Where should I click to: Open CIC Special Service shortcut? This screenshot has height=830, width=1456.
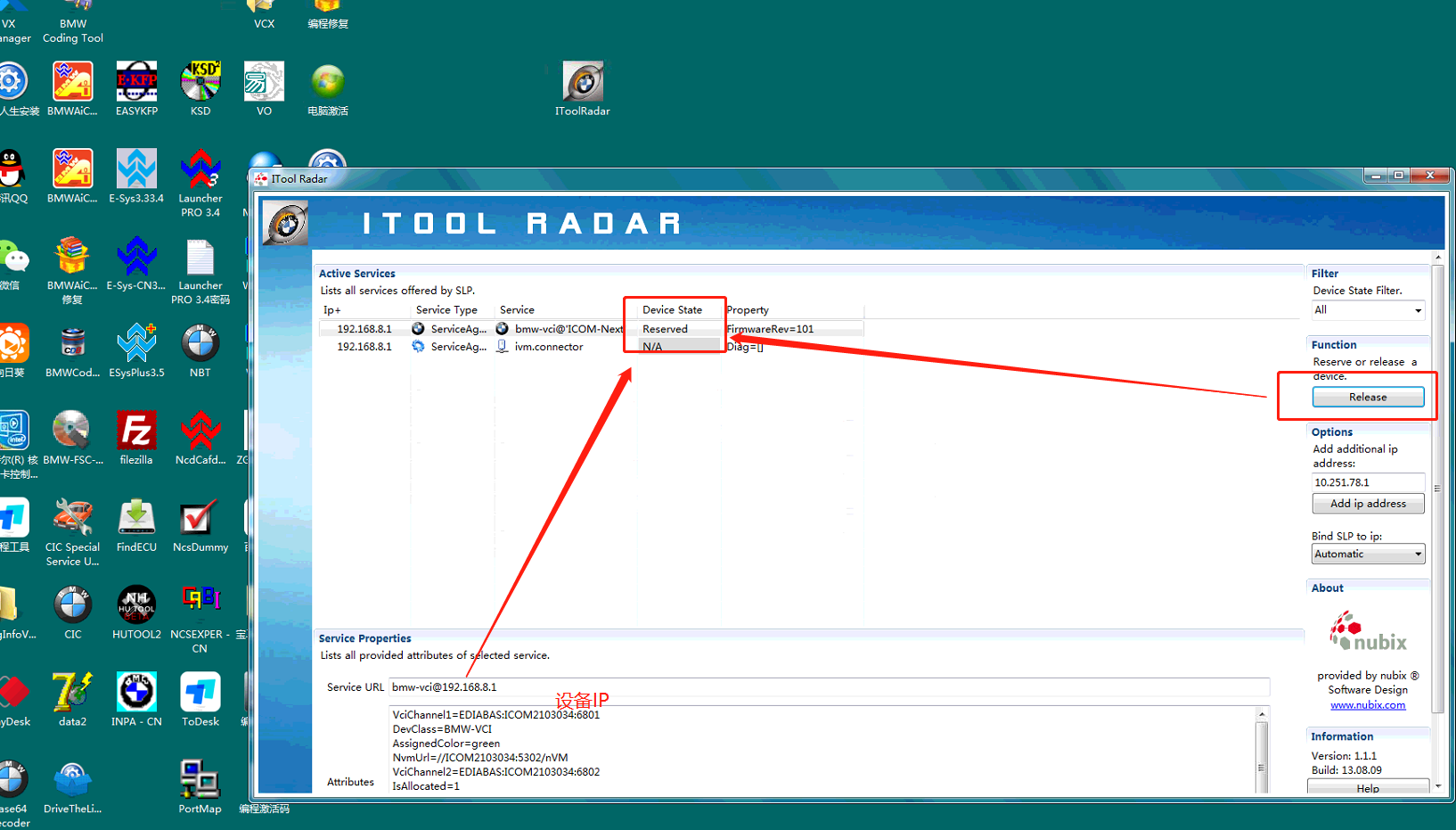(72, 533)
